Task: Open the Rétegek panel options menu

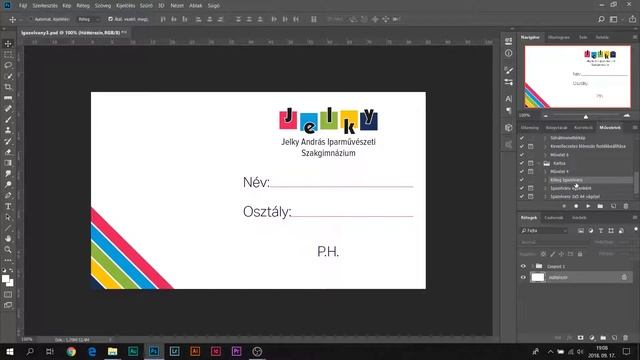Action: (x=635, y=218)
